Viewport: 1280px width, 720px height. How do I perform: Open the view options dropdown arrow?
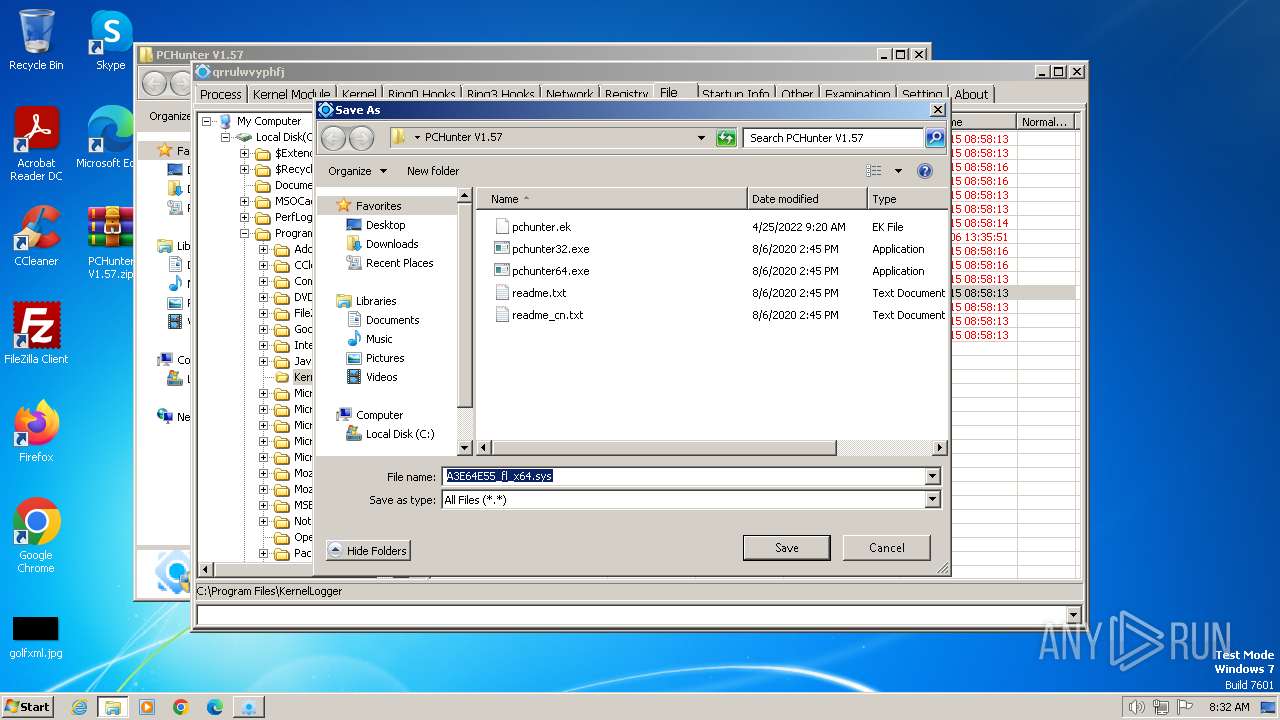[898, 171]
